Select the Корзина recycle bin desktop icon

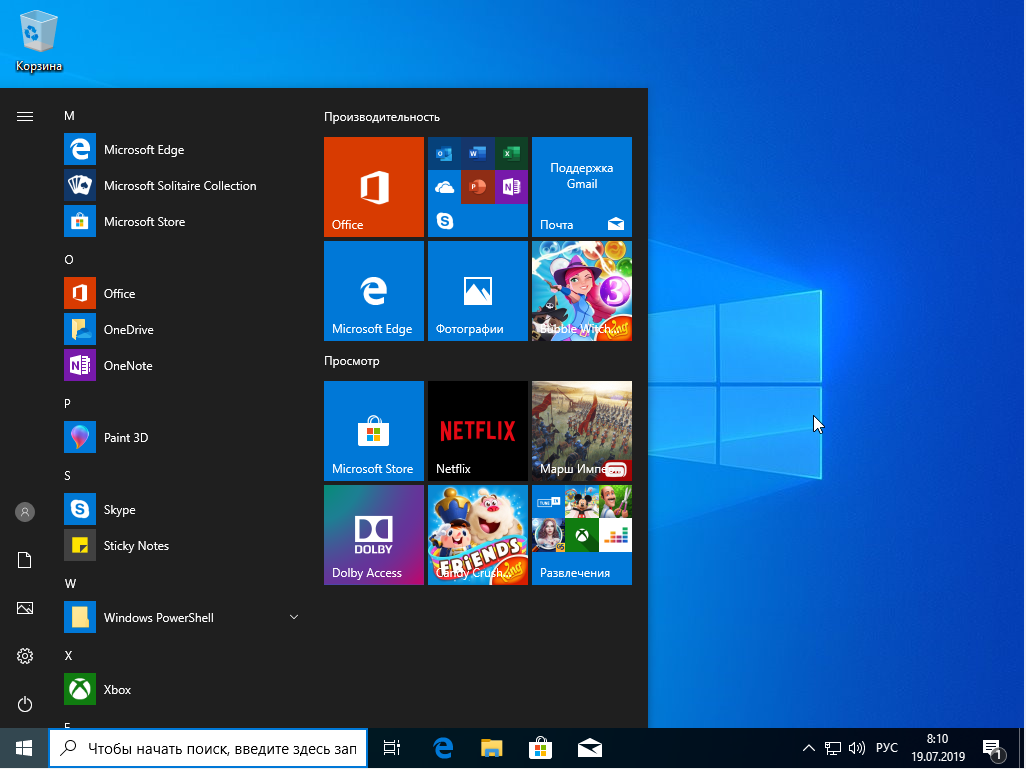[x=39, y=42]
